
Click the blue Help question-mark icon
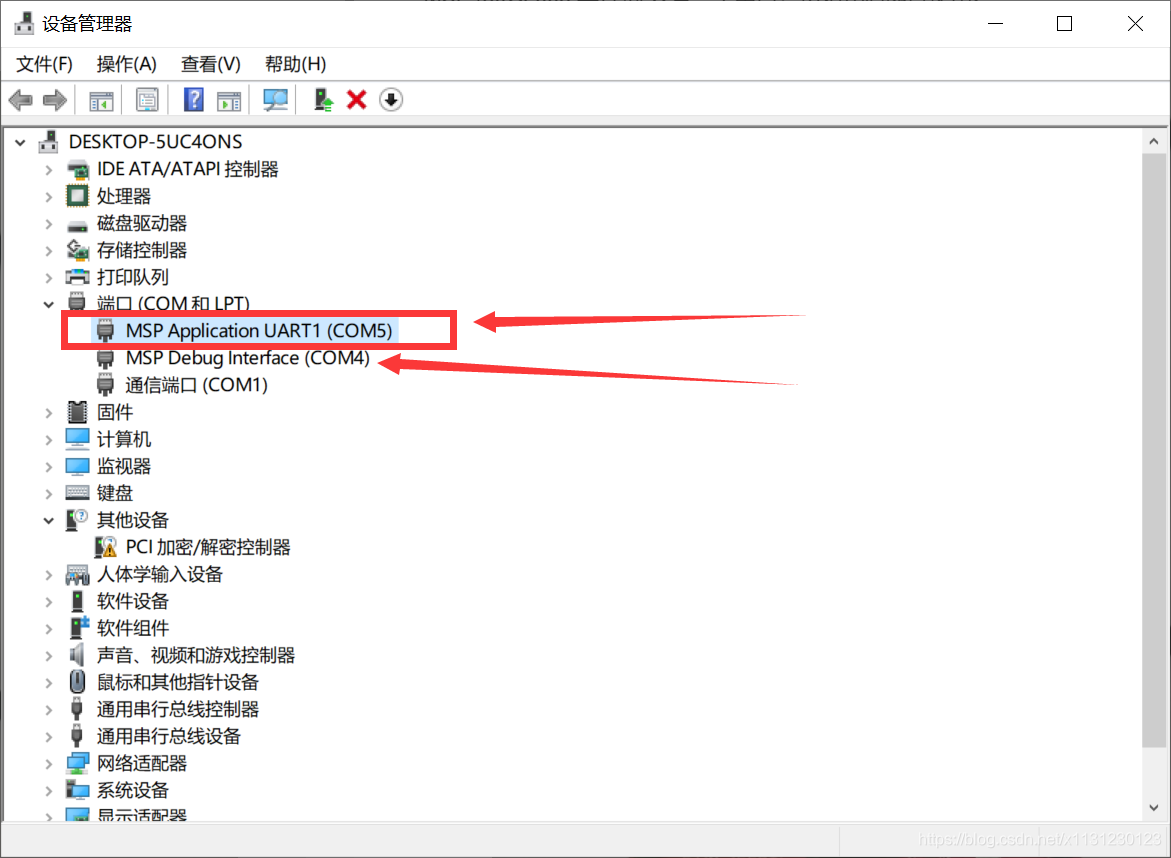pyautogui.click(x=193, y=99)
